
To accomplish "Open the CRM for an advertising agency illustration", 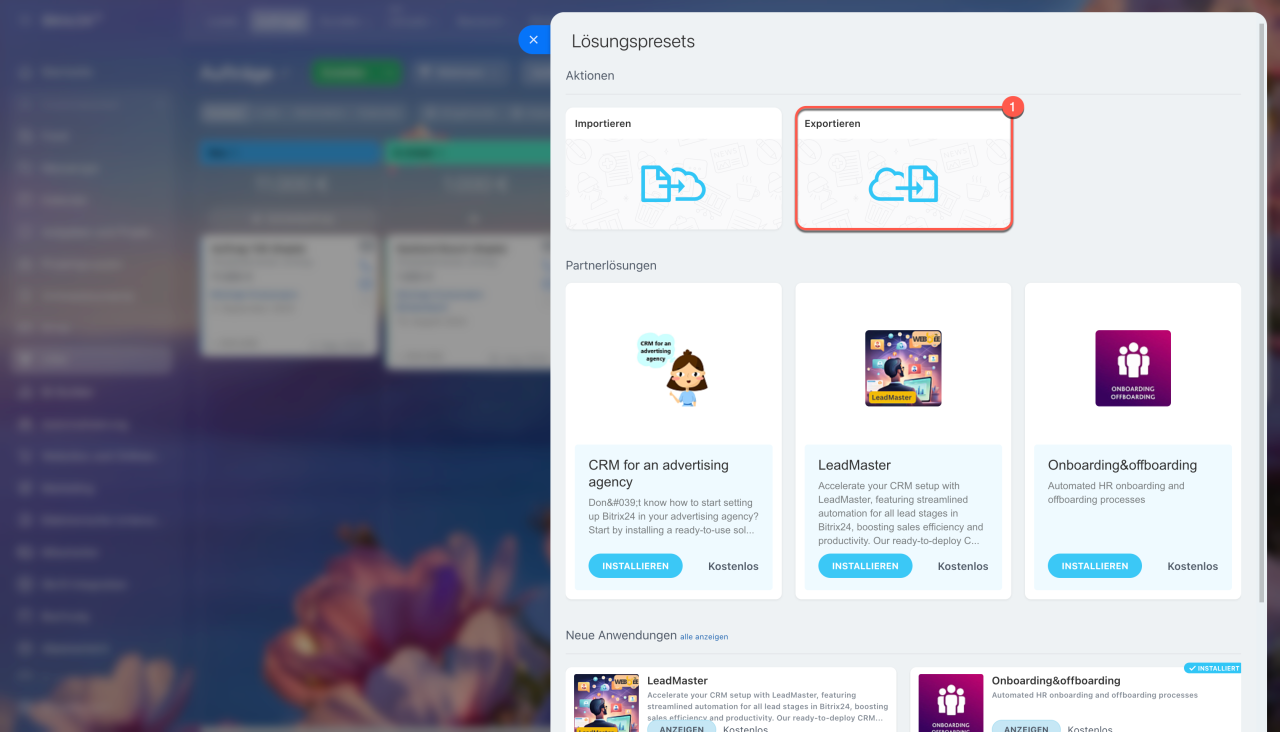I will point(673,369).
